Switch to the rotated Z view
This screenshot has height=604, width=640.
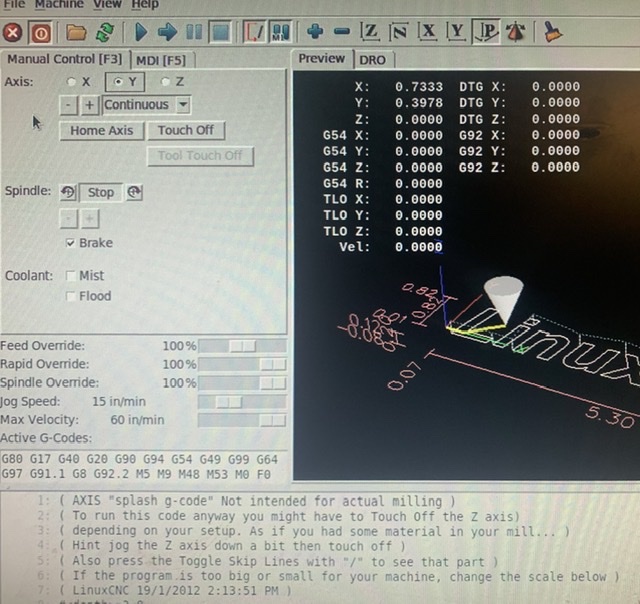tap(398, 32)
